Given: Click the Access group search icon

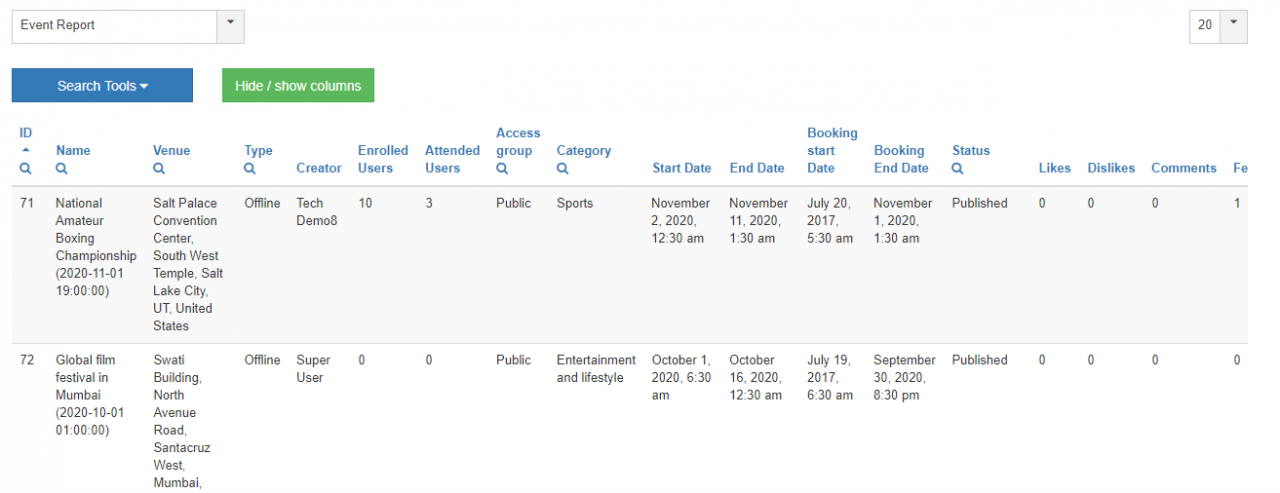Looking at the screenshot, I should (x=502, y=169).
